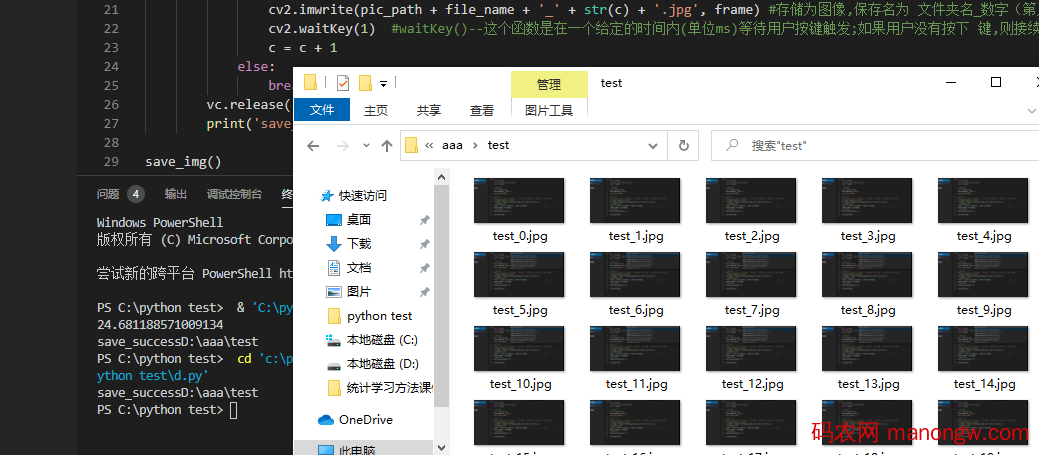Image resolution: width=1039 pixels, height=455 pixels.
Task: Switch to the 图片工具 ribbon tab
Action: [x=549, y=110]
